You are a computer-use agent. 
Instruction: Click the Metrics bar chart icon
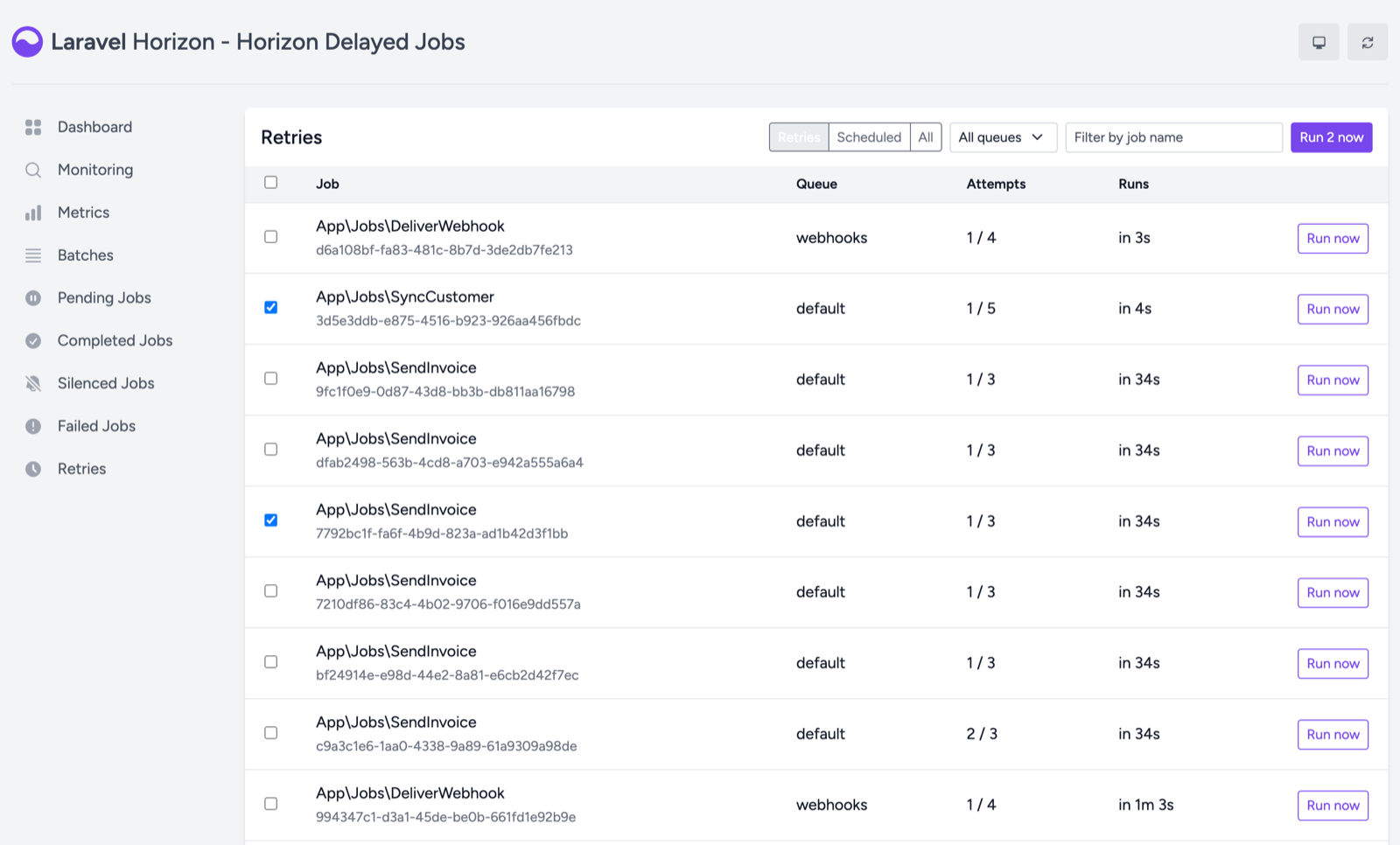click(x=33, y=213)
